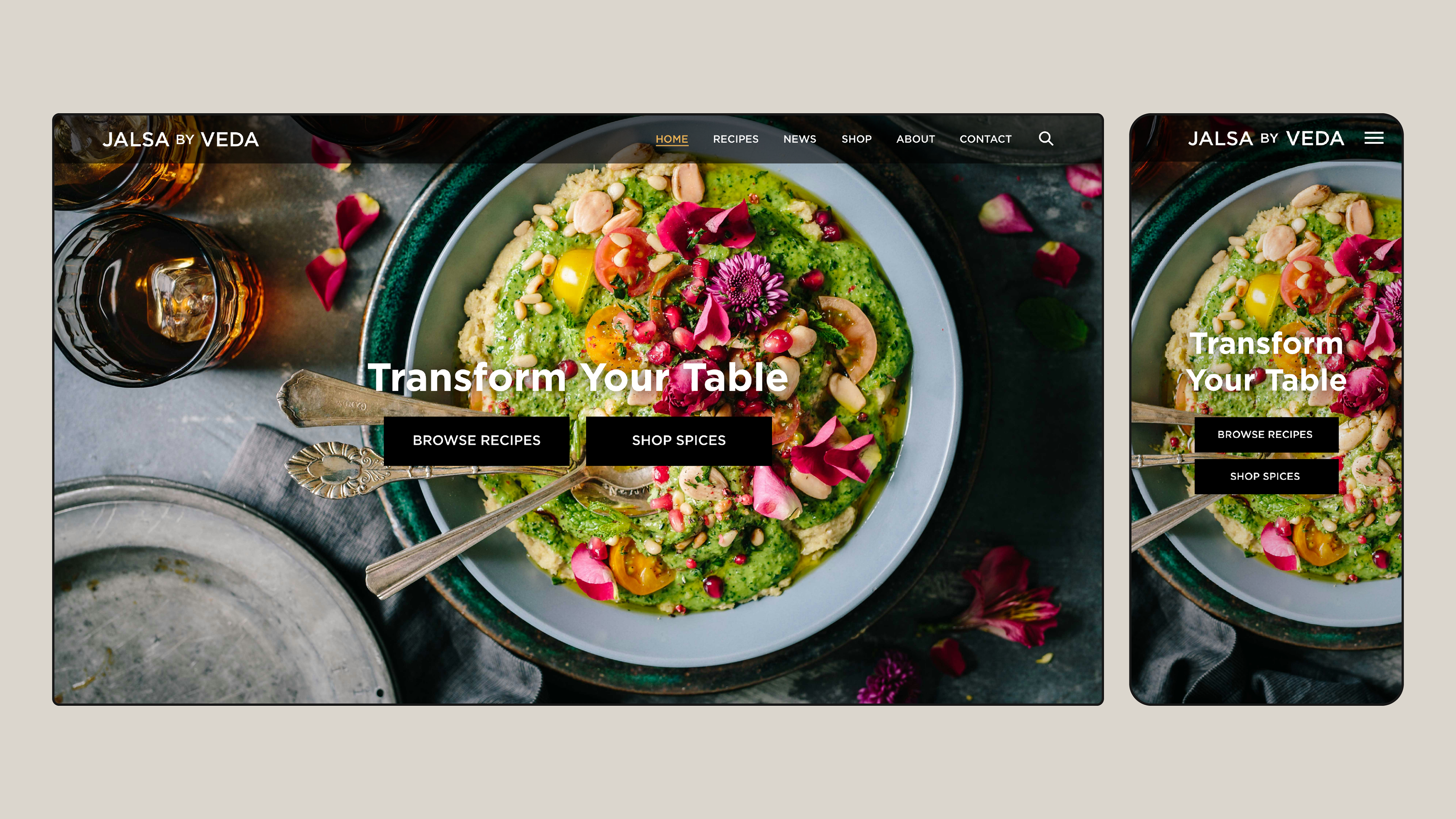The height and width of the screenshot is (819, 1456).
Task: Click the desktop Shop Spices button
Action: tap(679, 441)
